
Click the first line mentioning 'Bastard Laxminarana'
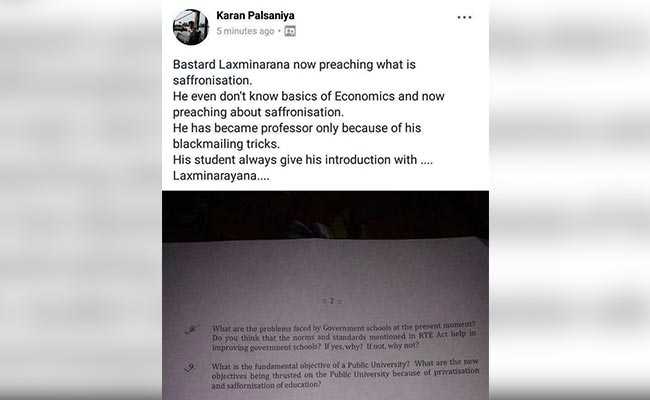tap(294, 65)
